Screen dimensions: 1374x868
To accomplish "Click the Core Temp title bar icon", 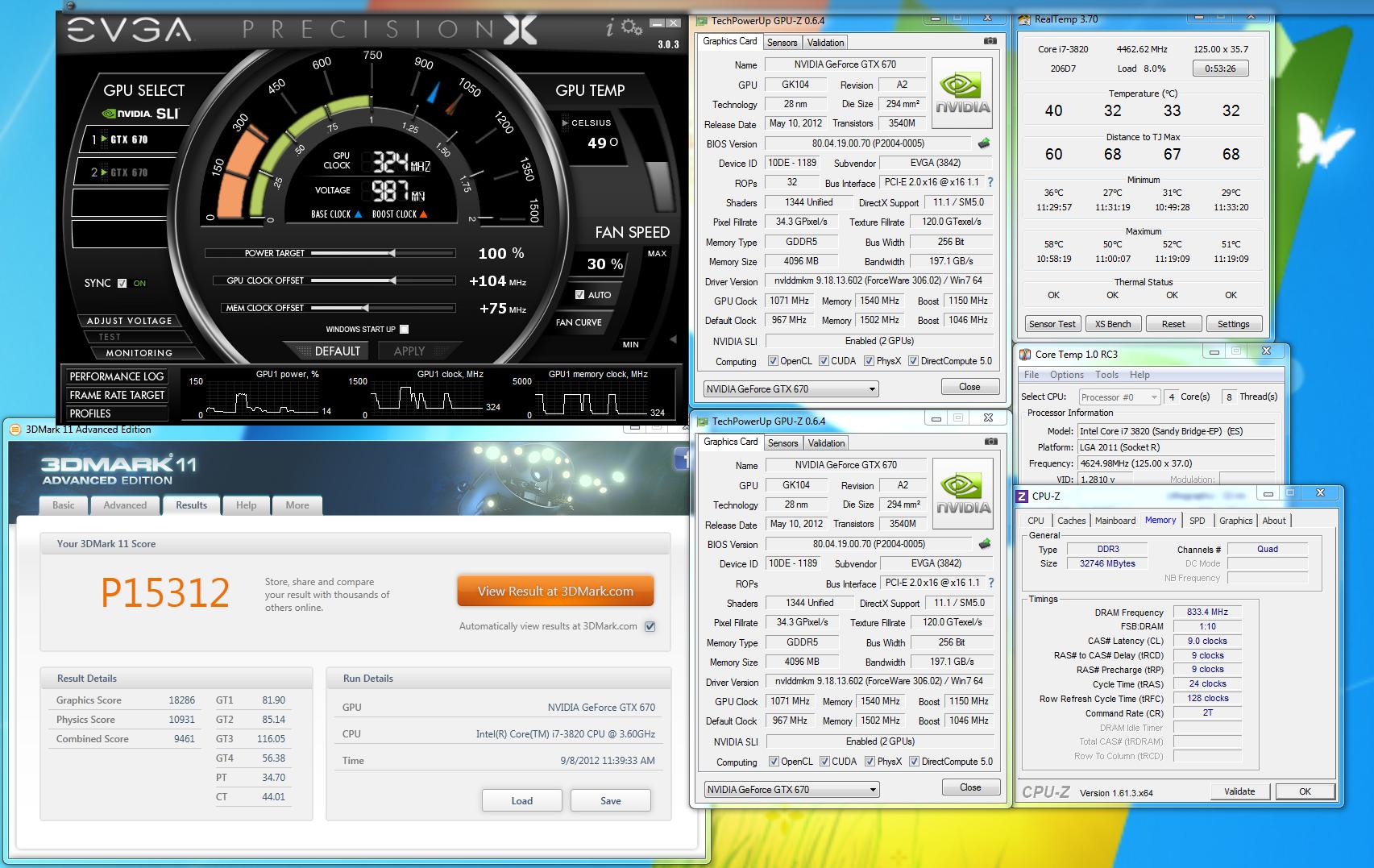I will click(x=1025, y=354).
